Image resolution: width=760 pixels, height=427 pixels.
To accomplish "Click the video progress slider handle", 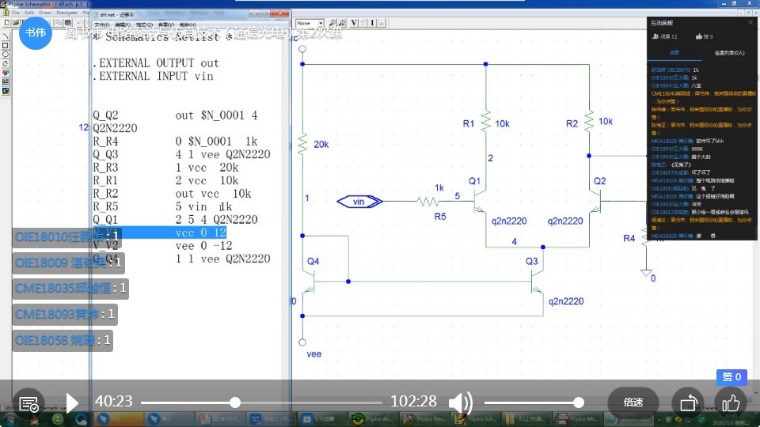I will click(235, 402).
